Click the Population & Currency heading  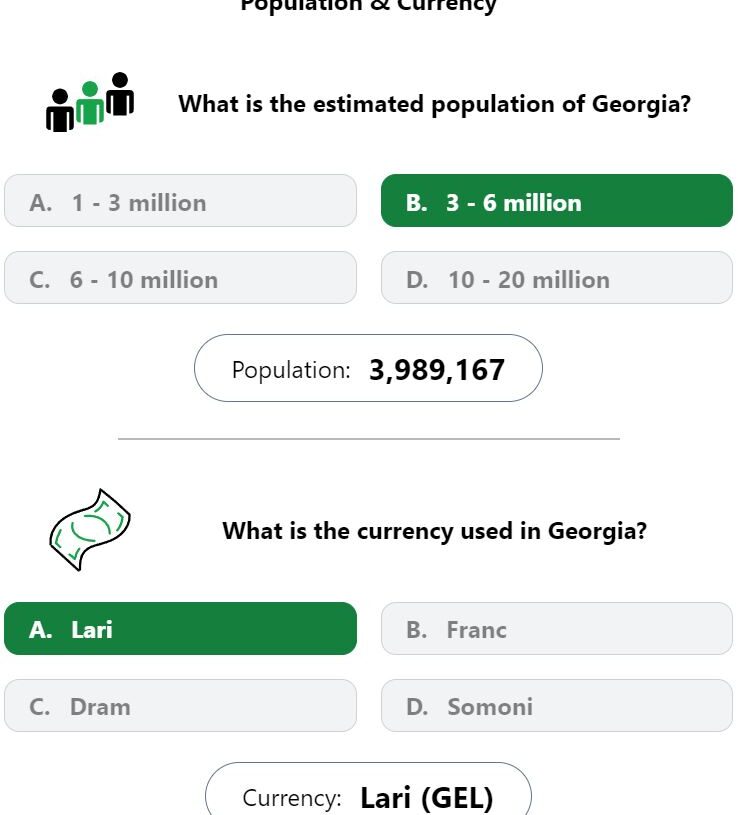tap(368, 6)
